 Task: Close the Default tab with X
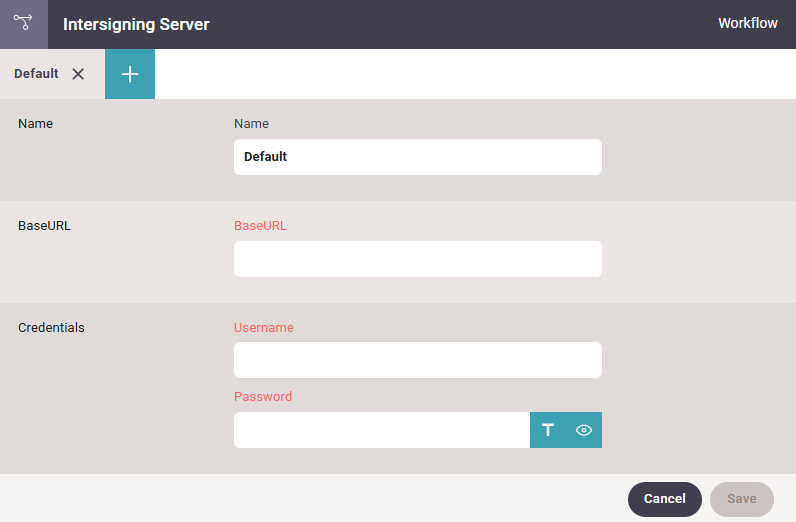click(78, 74)
